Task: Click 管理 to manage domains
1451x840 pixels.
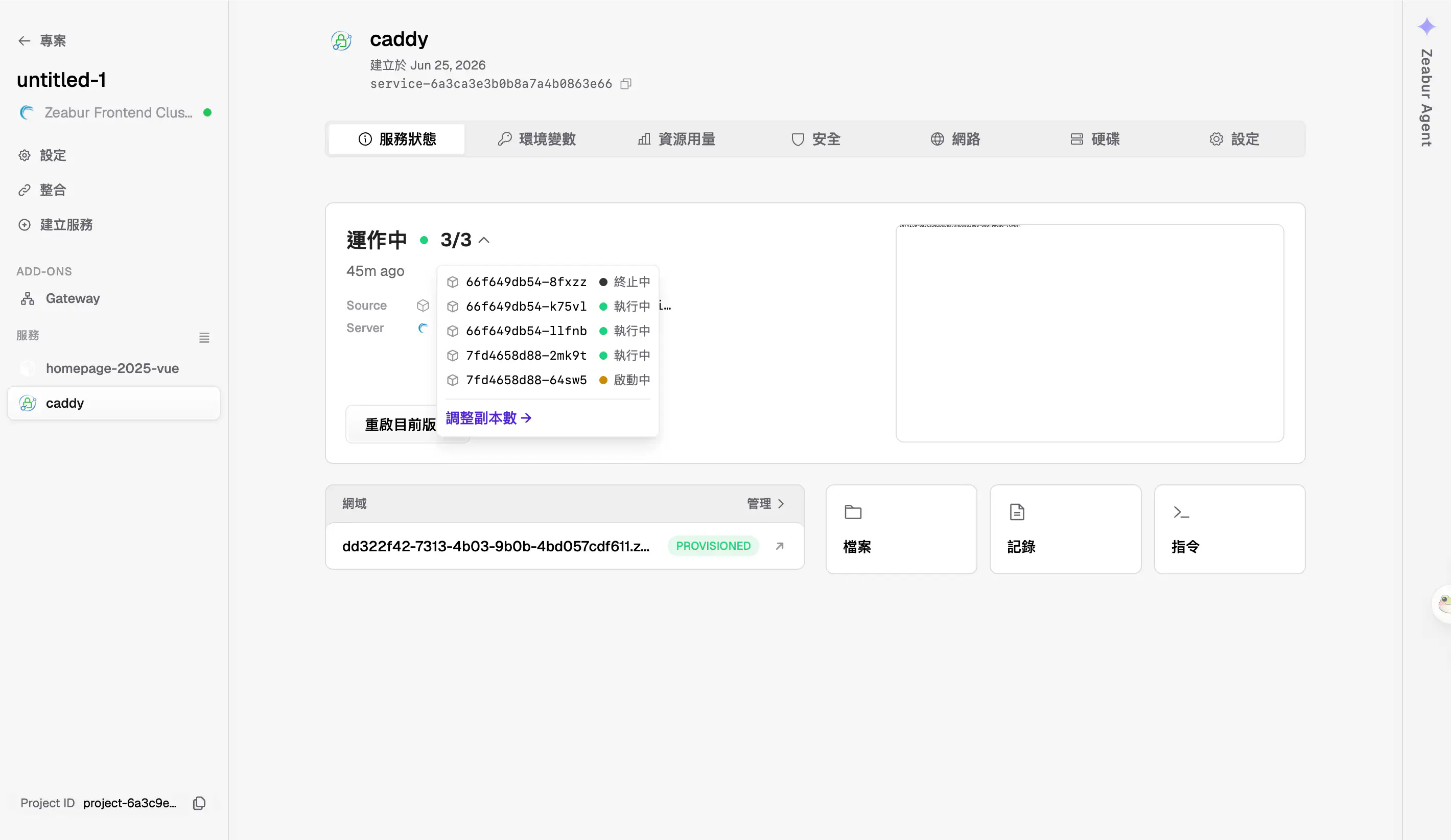Action: pyautogui.click(x=765, y=504)
